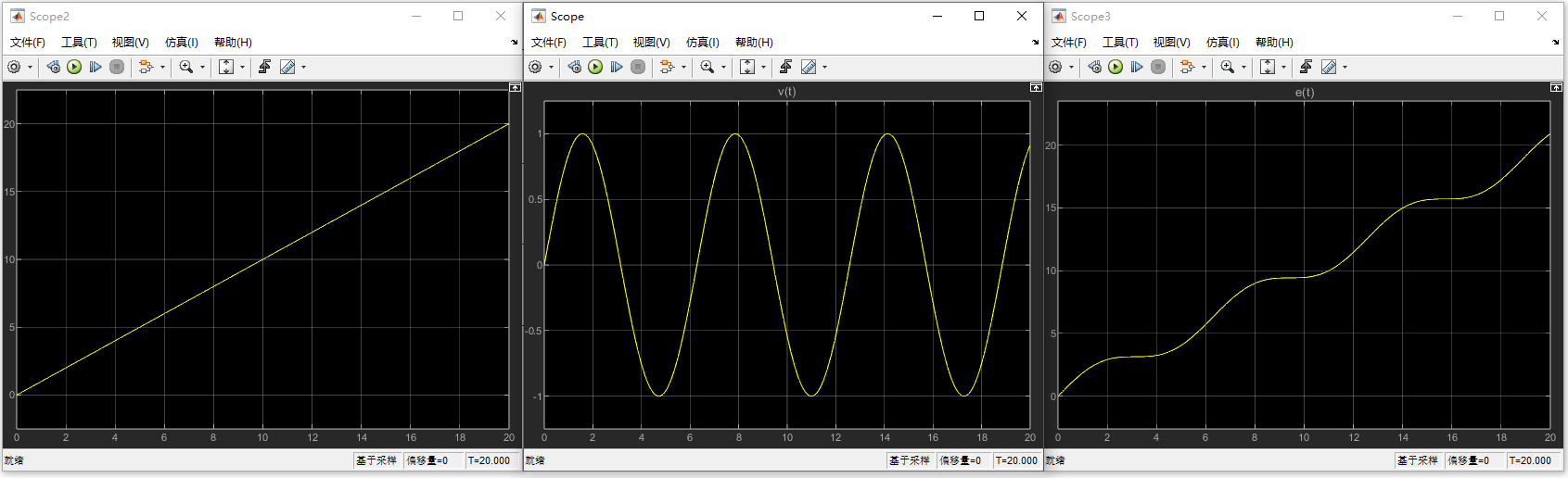1568x478 pixels.
Task: Maximize axes button on Scope2 plot
Action: 516,87
